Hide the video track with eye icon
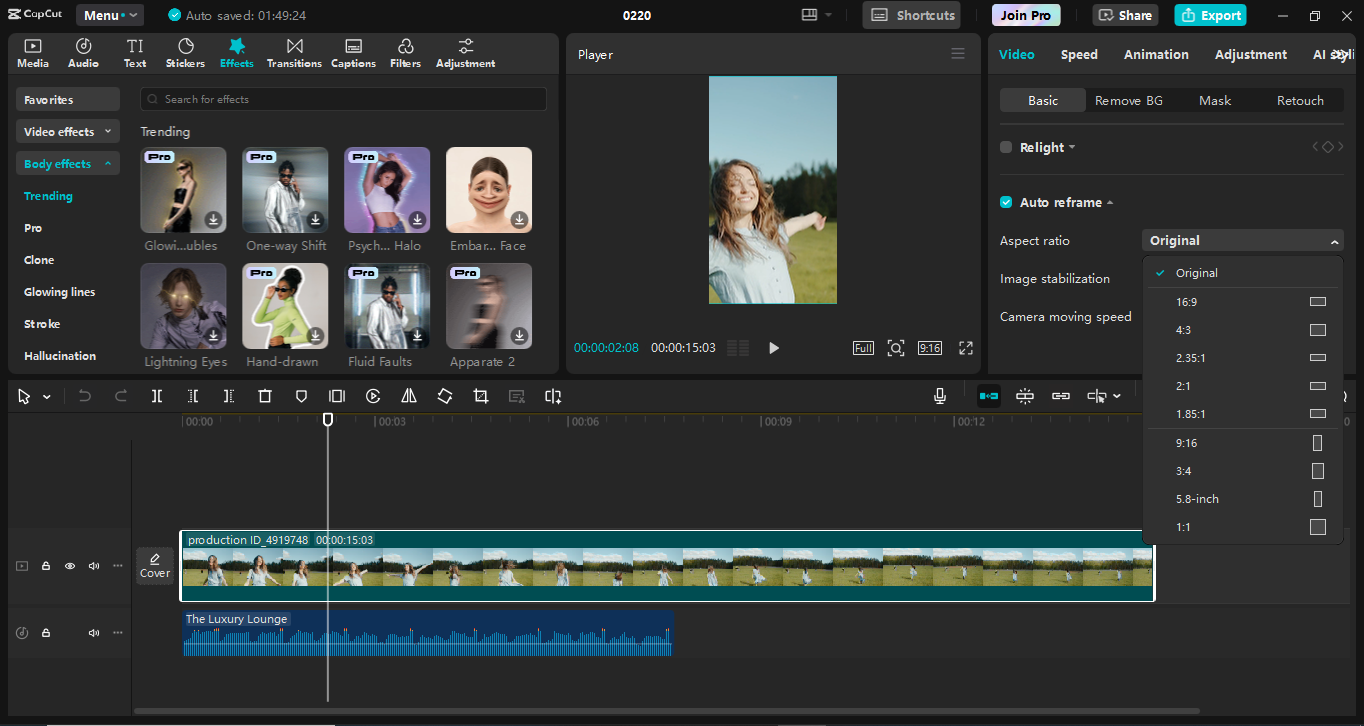 [x=70, y=566]
